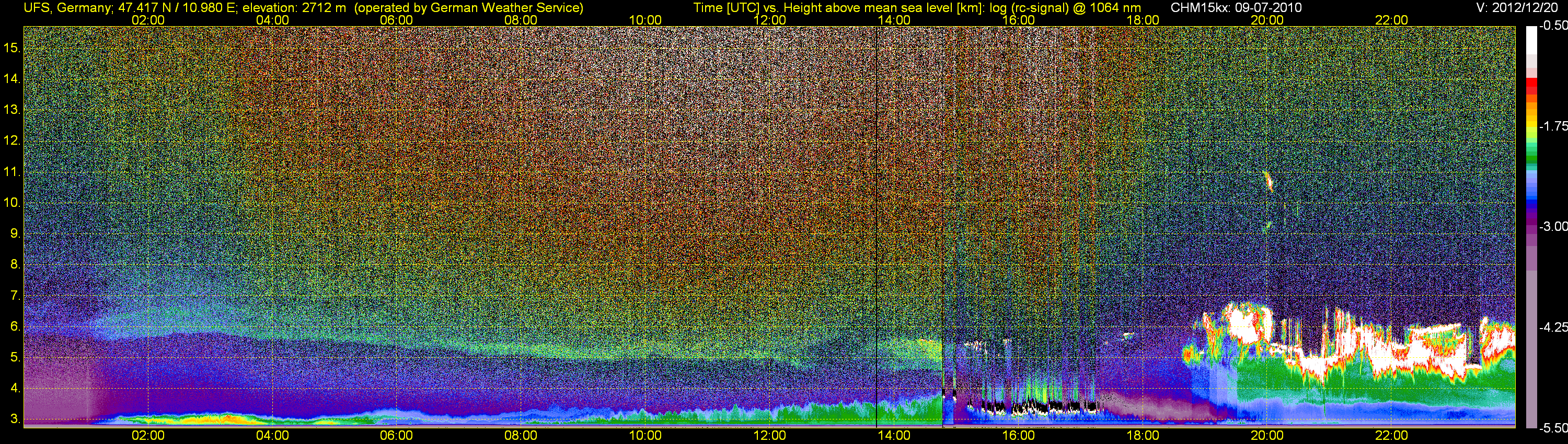The height and width of the screenshot is (444, 1568).
Task: Click the height axis label '14.'
Action: click(x=12, y=78)
